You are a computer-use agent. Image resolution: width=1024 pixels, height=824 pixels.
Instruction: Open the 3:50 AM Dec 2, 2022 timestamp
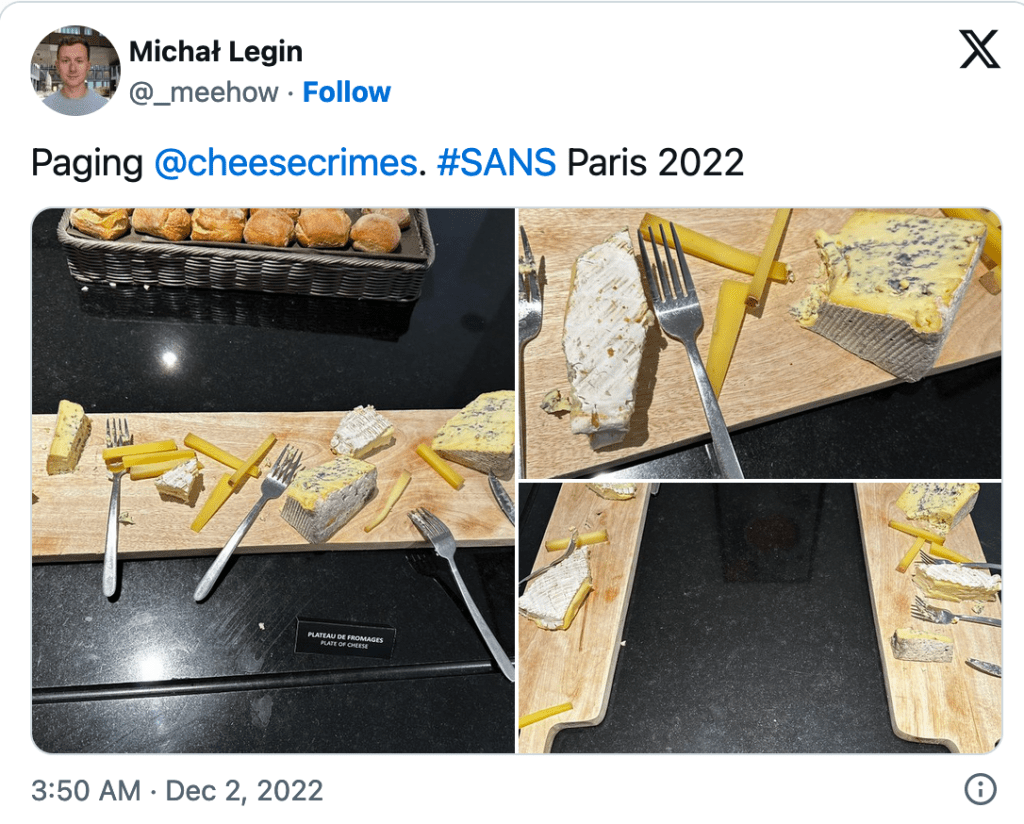coord(177,790)
